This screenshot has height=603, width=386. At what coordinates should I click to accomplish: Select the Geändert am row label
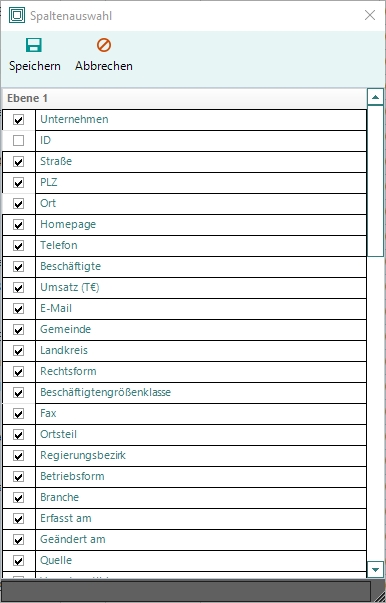coord(73,539)
